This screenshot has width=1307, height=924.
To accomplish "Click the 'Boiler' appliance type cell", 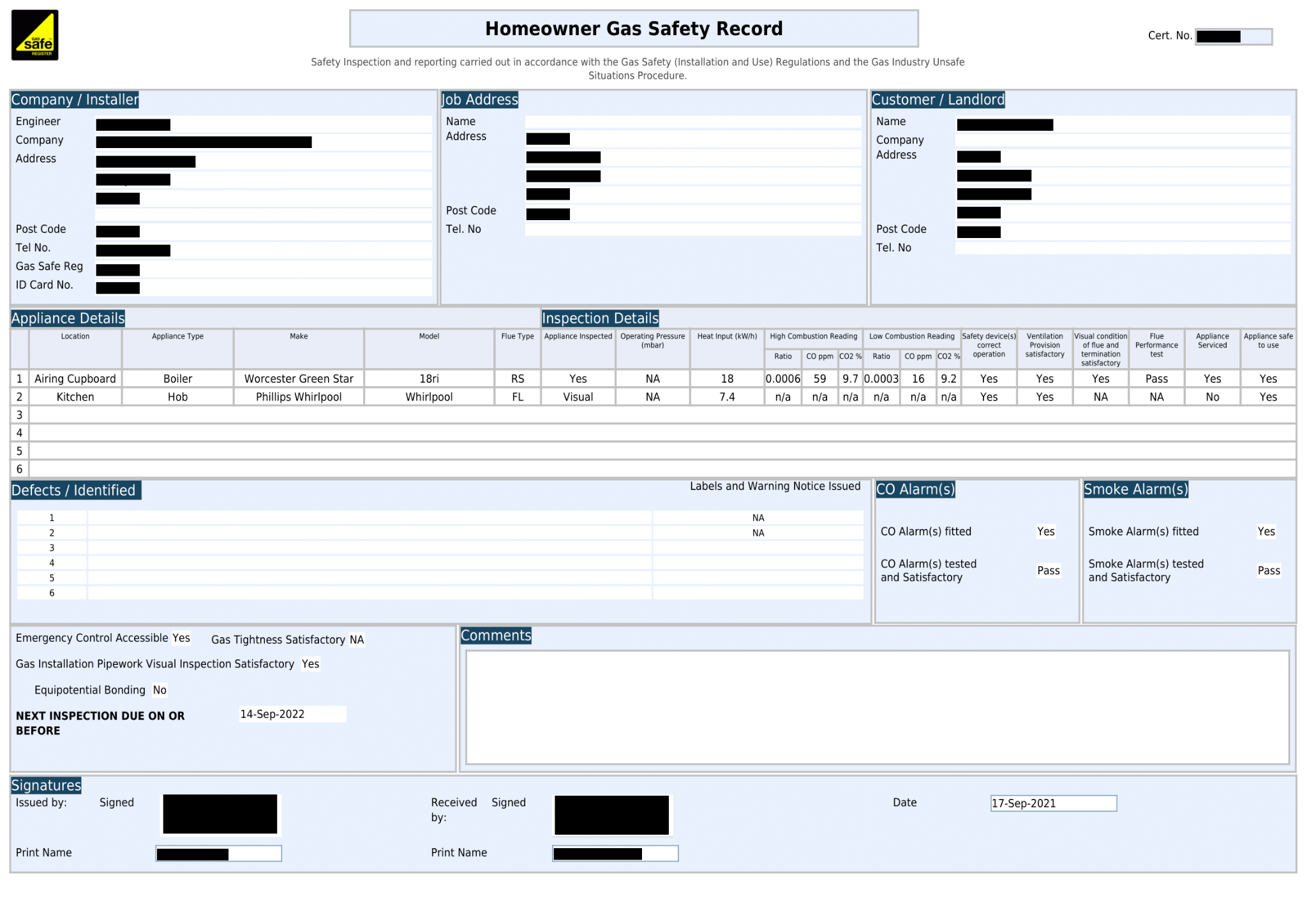I will tap(177, 378).
